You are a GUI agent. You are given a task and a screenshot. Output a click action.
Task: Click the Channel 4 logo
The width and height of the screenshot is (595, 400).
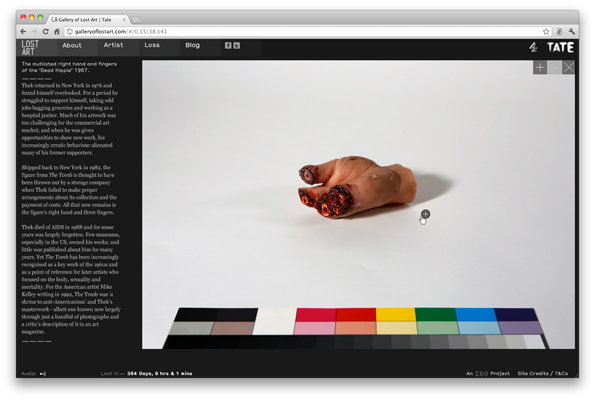[533, 47]
